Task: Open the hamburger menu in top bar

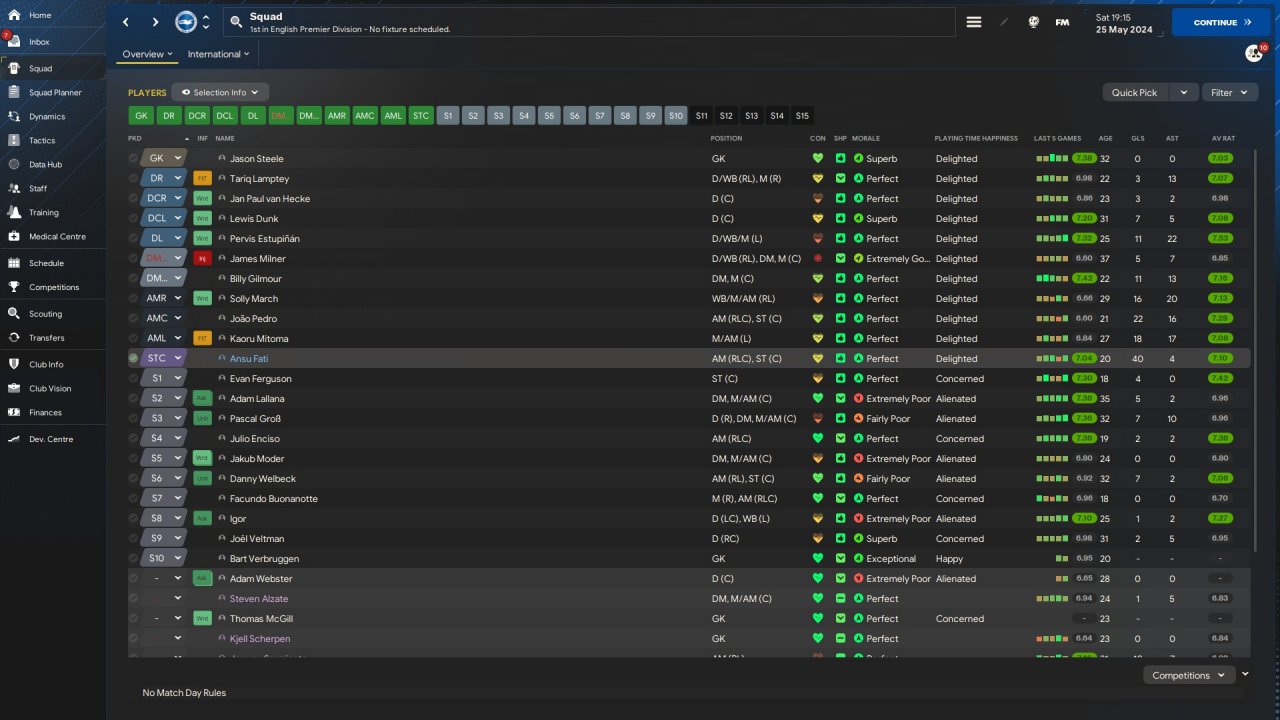Action: (x=974, y=22)
